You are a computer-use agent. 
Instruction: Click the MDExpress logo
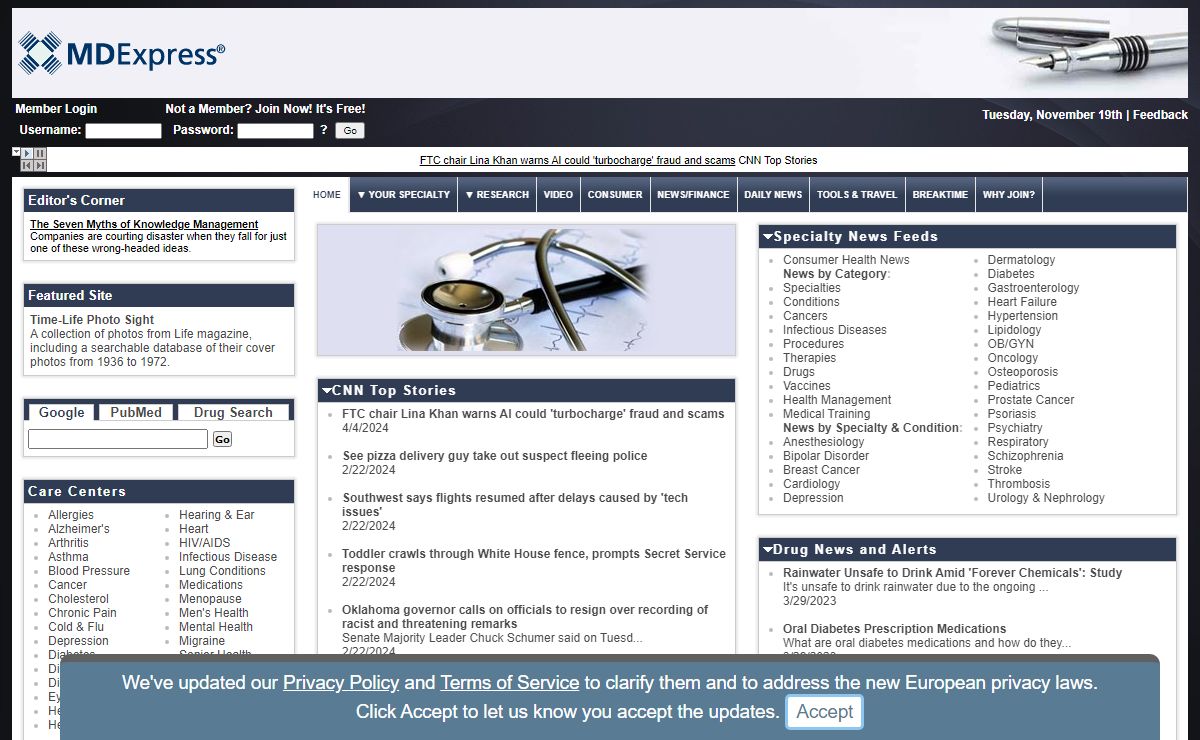pyautogui.click(x=121, y=53)
